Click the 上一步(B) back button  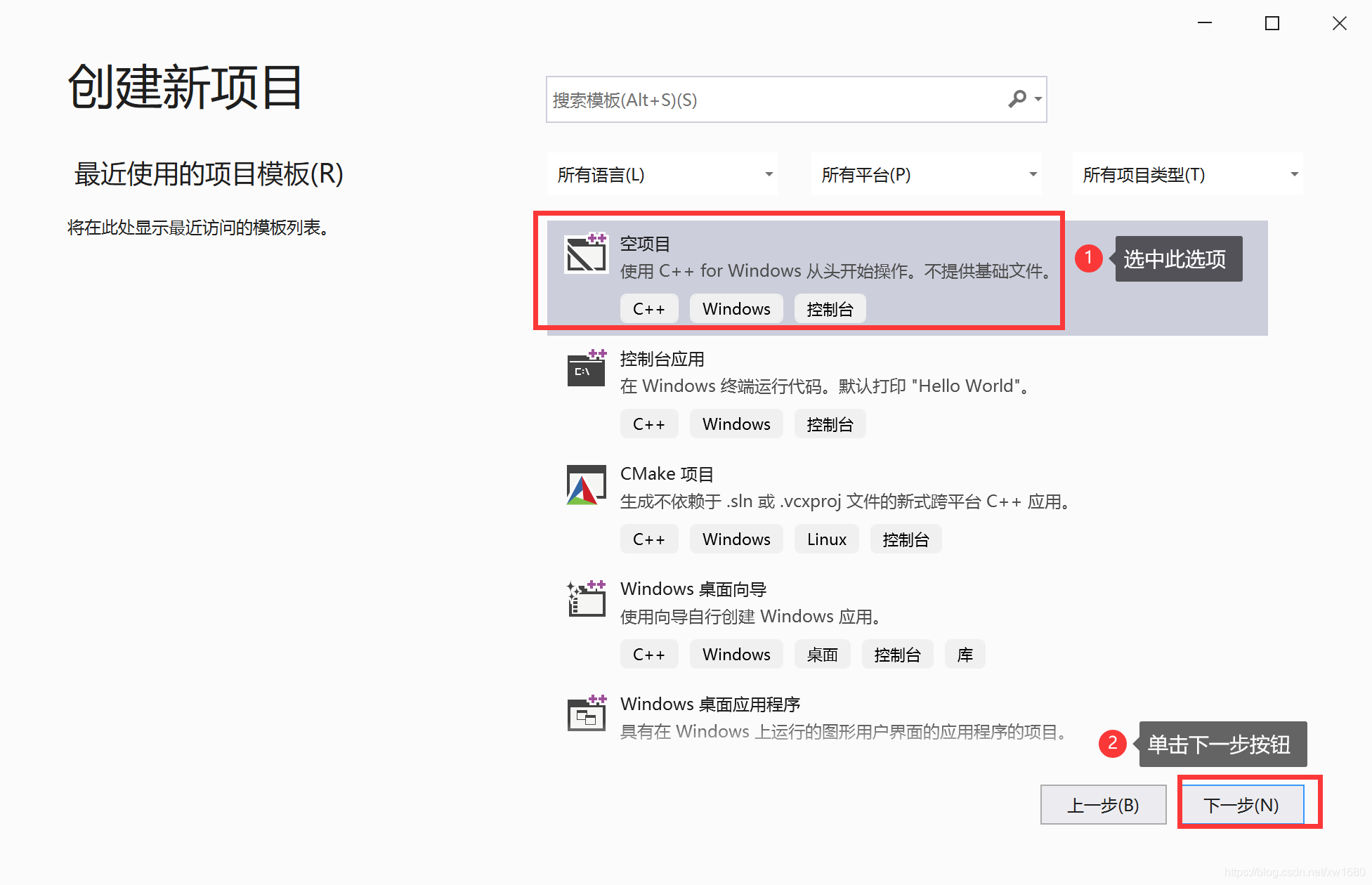(x=1103, y=805)
